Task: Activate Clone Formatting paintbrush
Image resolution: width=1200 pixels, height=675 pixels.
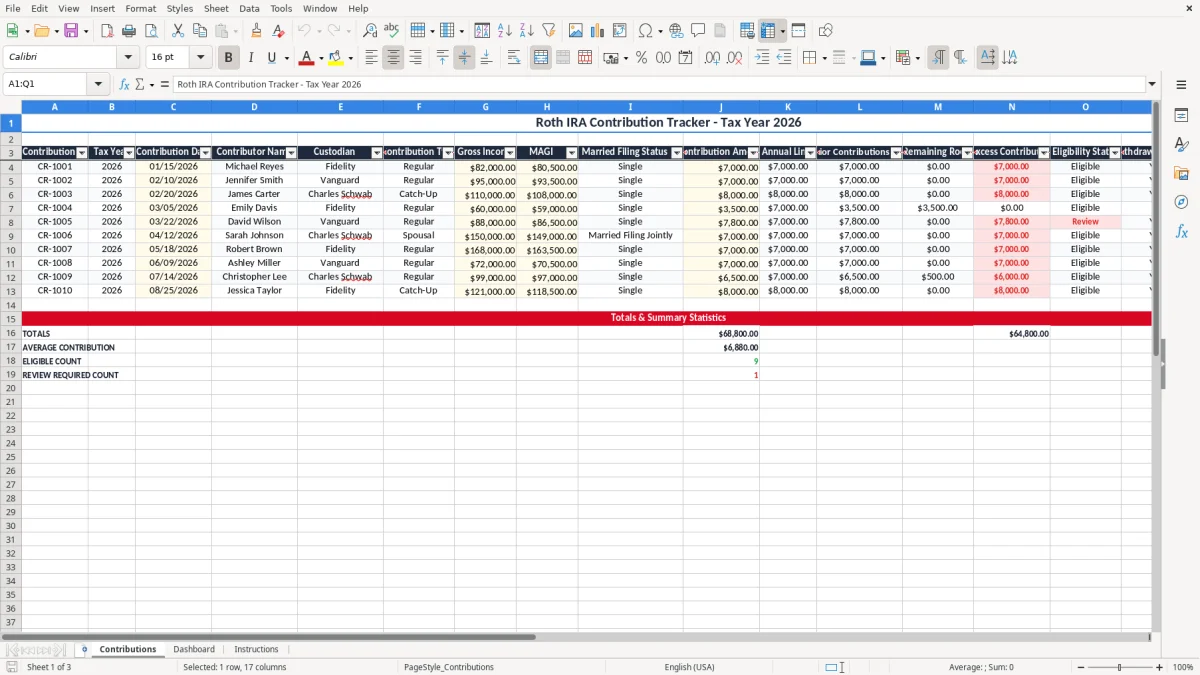Action: (x=256, y=31)
